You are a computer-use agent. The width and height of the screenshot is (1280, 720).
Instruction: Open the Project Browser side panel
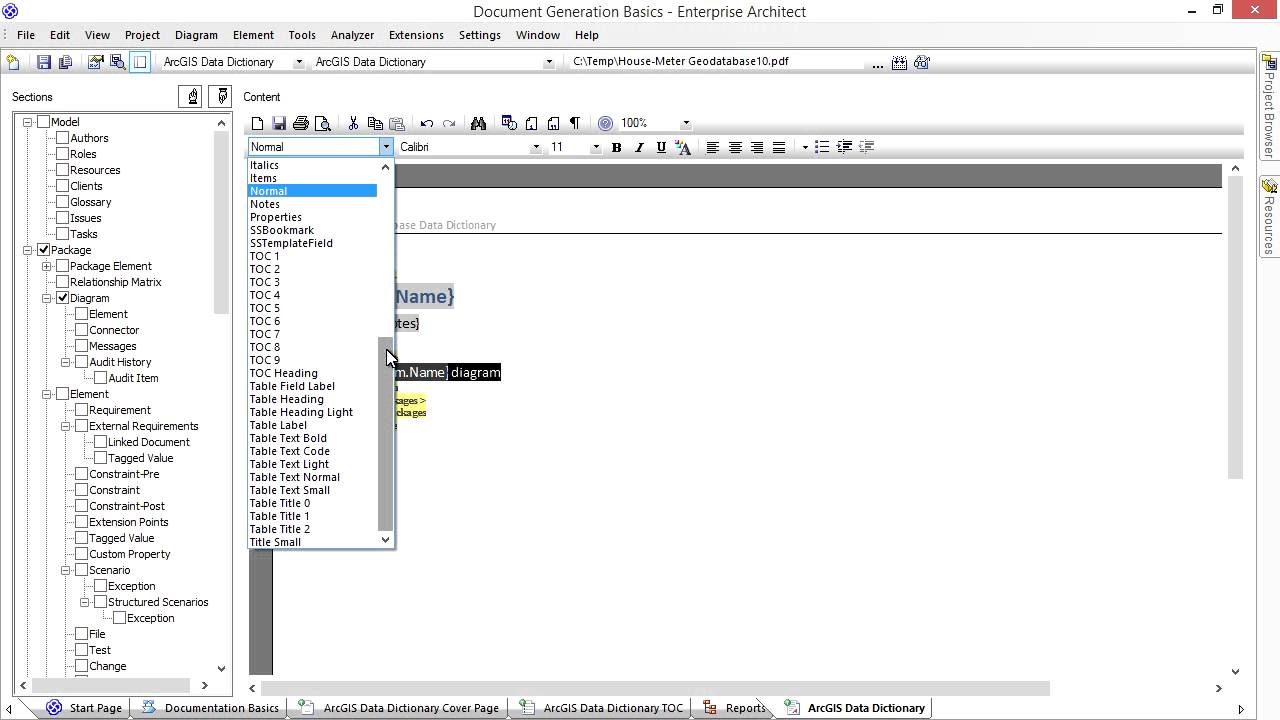(x=1269, y=106)
